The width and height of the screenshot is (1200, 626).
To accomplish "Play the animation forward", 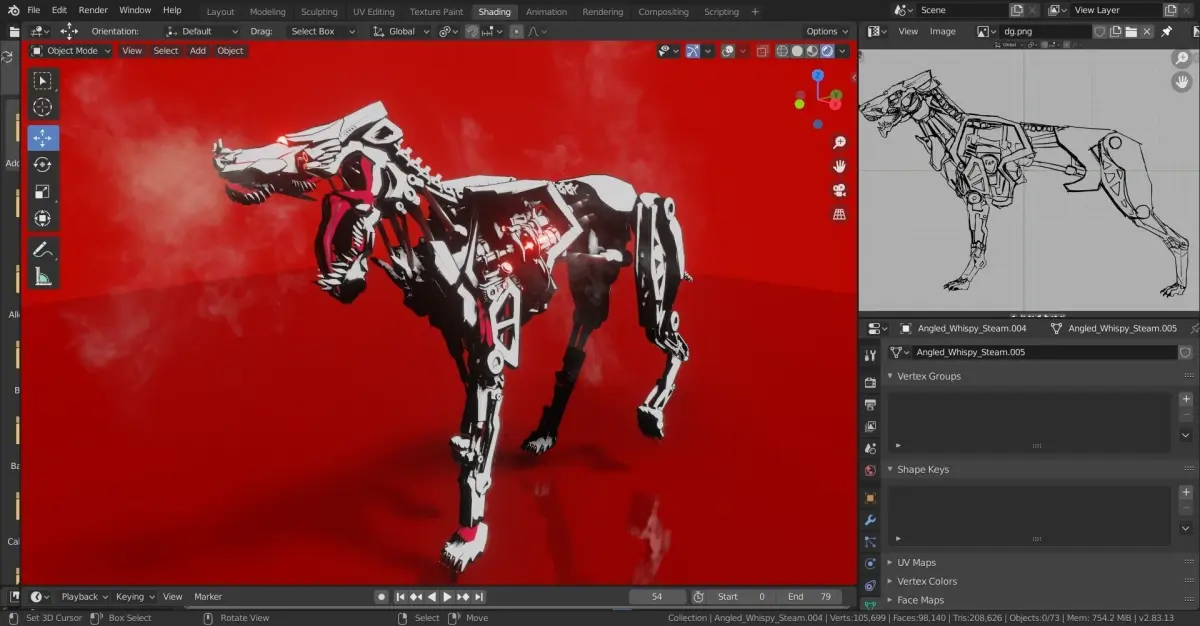I will (448, 597).
